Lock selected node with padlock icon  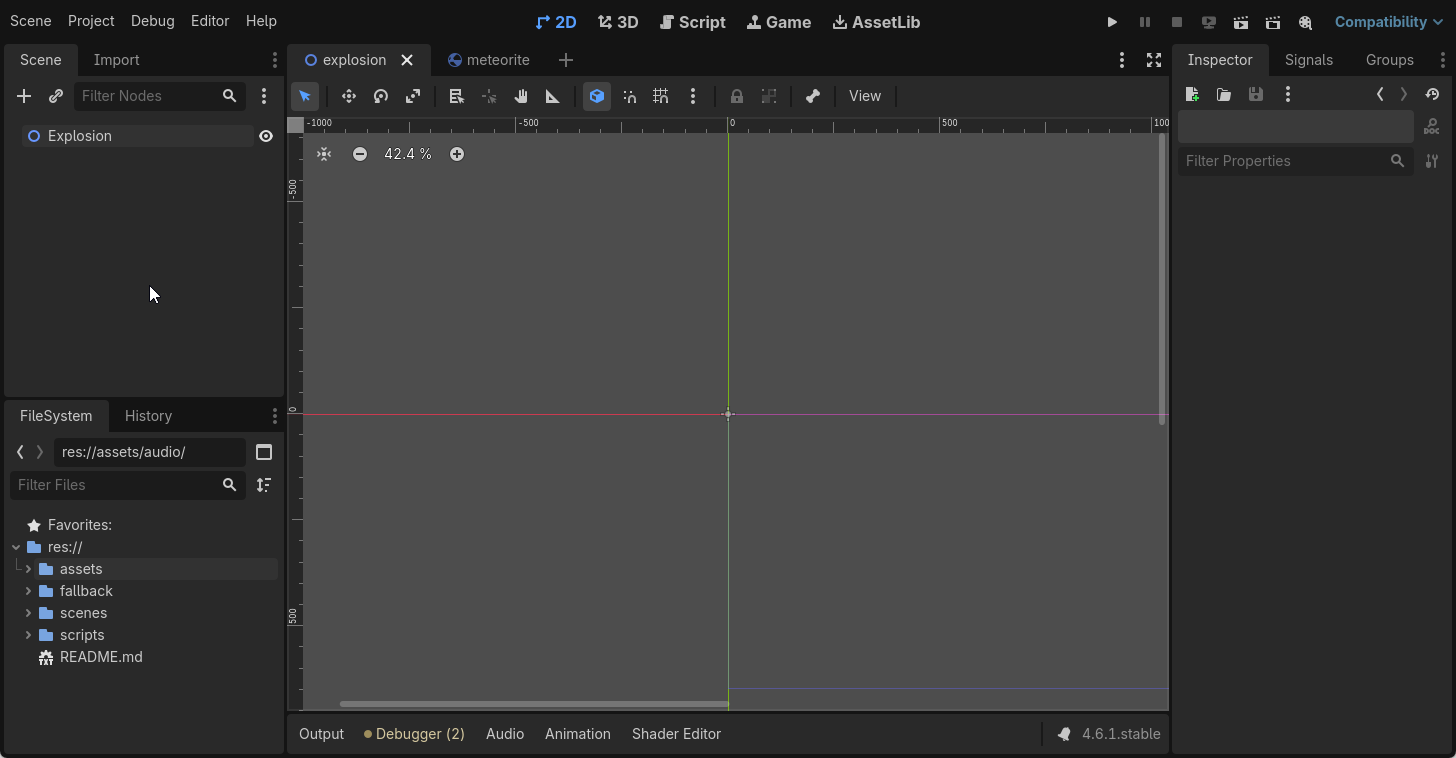[x=737, y=96]
